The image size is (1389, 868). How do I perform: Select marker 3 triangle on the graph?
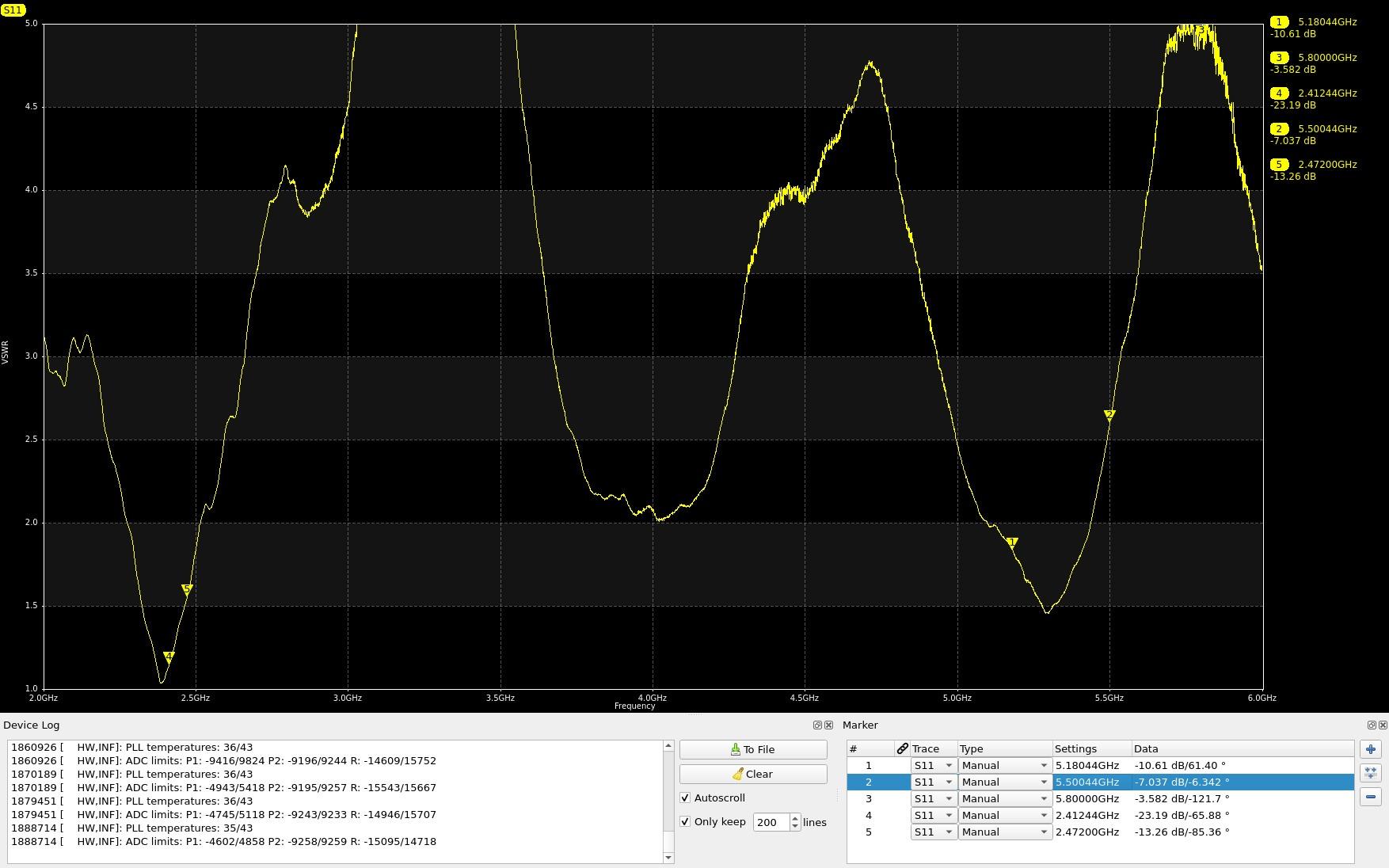pyautogui.click(x=1201, y=29)
